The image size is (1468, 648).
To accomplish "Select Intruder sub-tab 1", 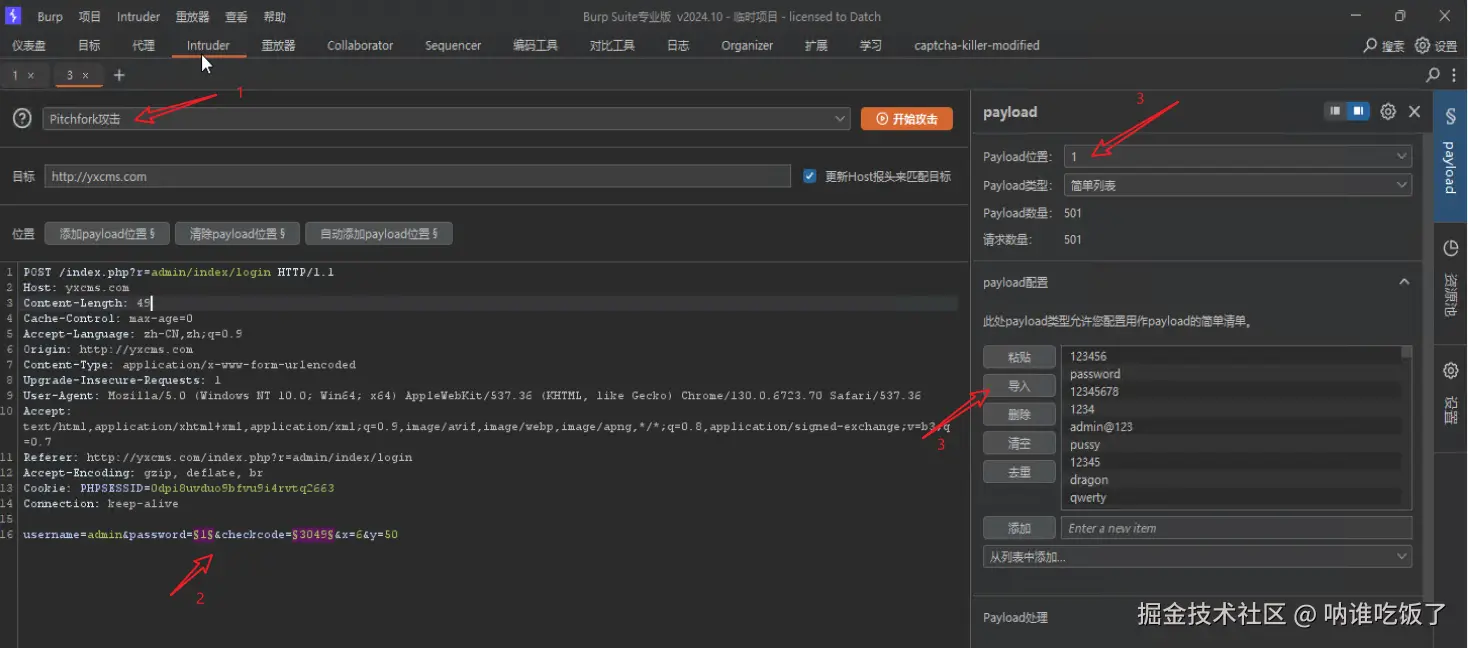I will click(x=16, y=75).
